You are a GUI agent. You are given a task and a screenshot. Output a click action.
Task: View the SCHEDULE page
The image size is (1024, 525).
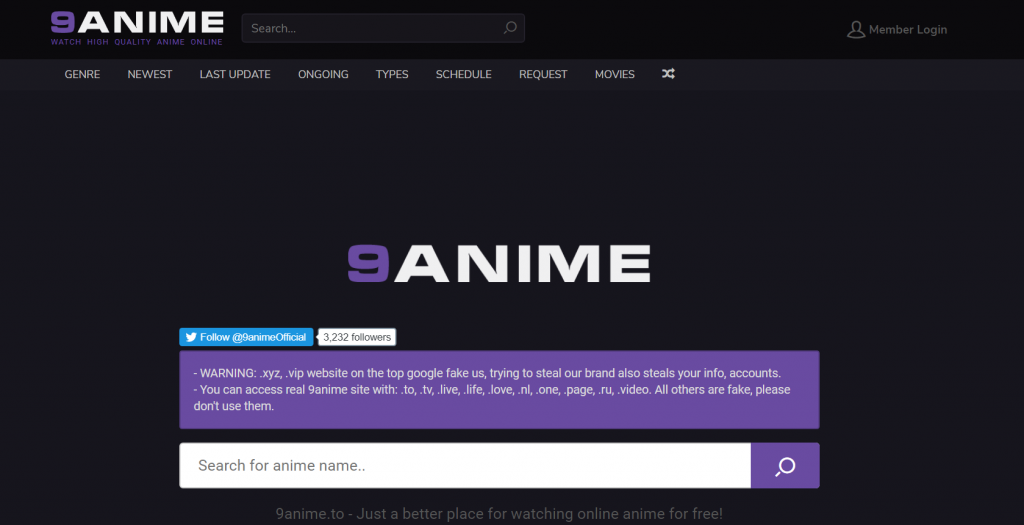tap(464, 74)
